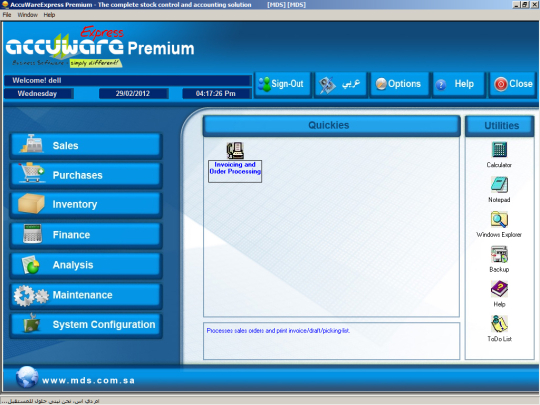Screen dimensions: 540x405
Task: Click the 29/02/2012 date field
Action: pyautogui.click(x=133, y=94)
